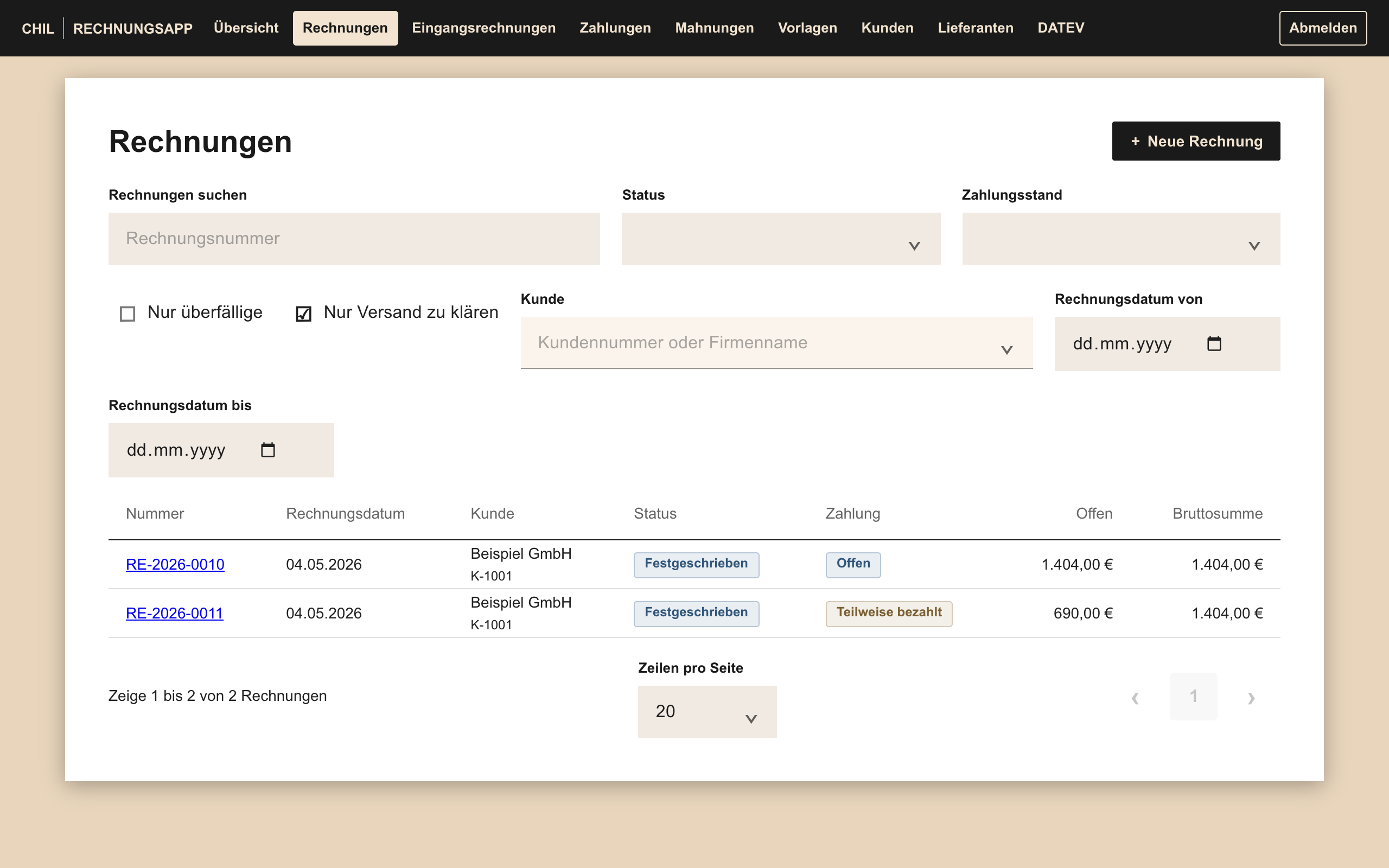Screen dimensions: 1389x868
Task: Uncheck Nur Versand zu klären
Action: (x=304, y=314)
